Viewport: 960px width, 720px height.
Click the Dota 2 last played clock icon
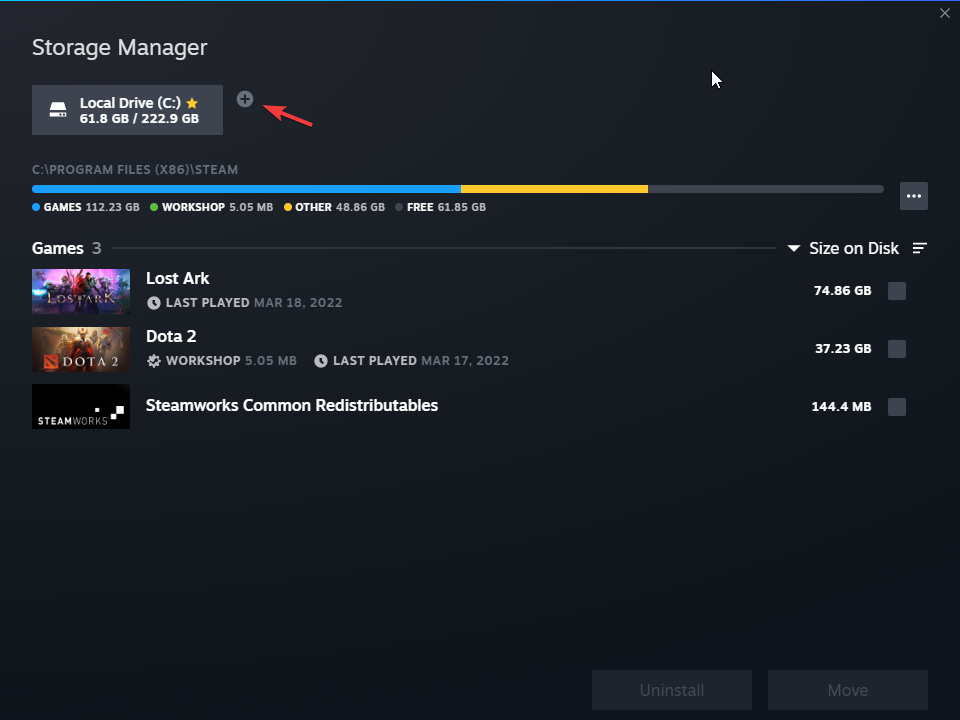[321, 361]
